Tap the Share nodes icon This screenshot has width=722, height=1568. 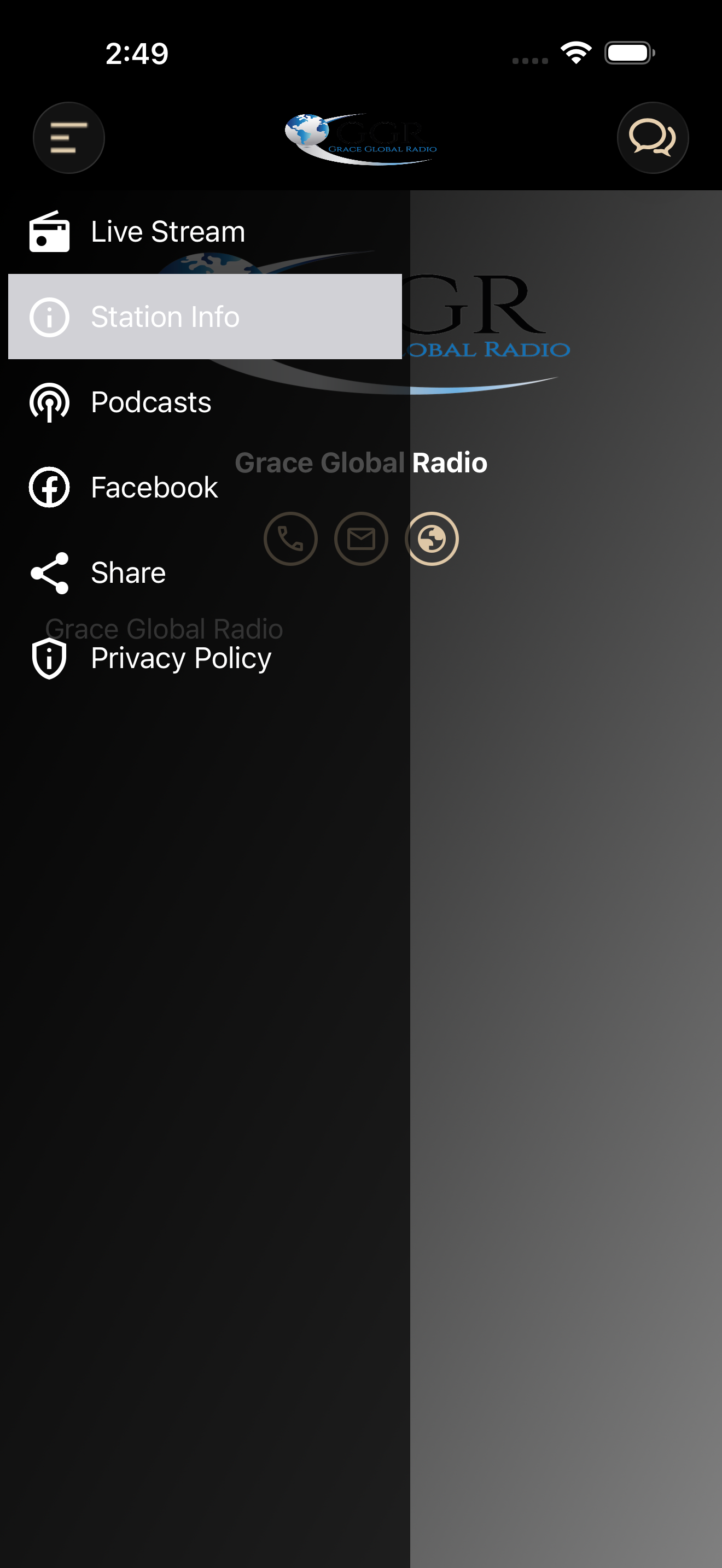[49, 573]
